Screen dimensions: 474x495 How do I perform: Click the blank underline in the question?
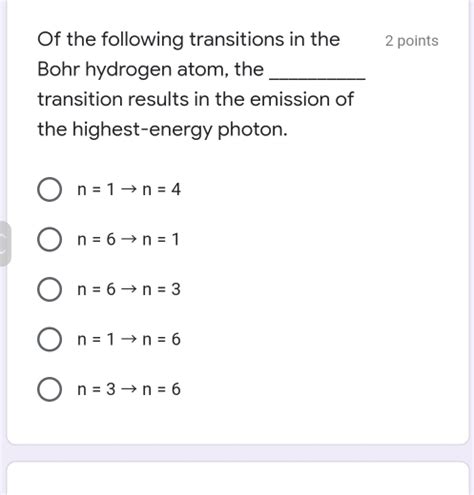[317, 75]
